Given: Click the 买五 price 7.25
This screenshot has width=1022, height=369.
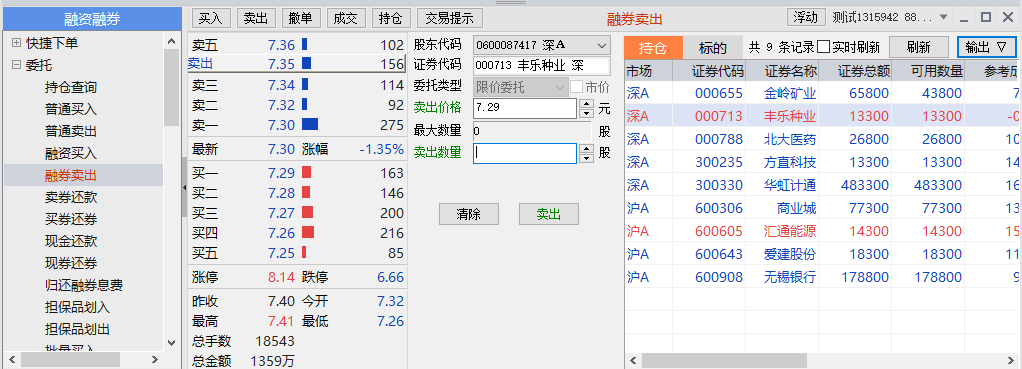Looking at the screenshot, I should 281,252.
